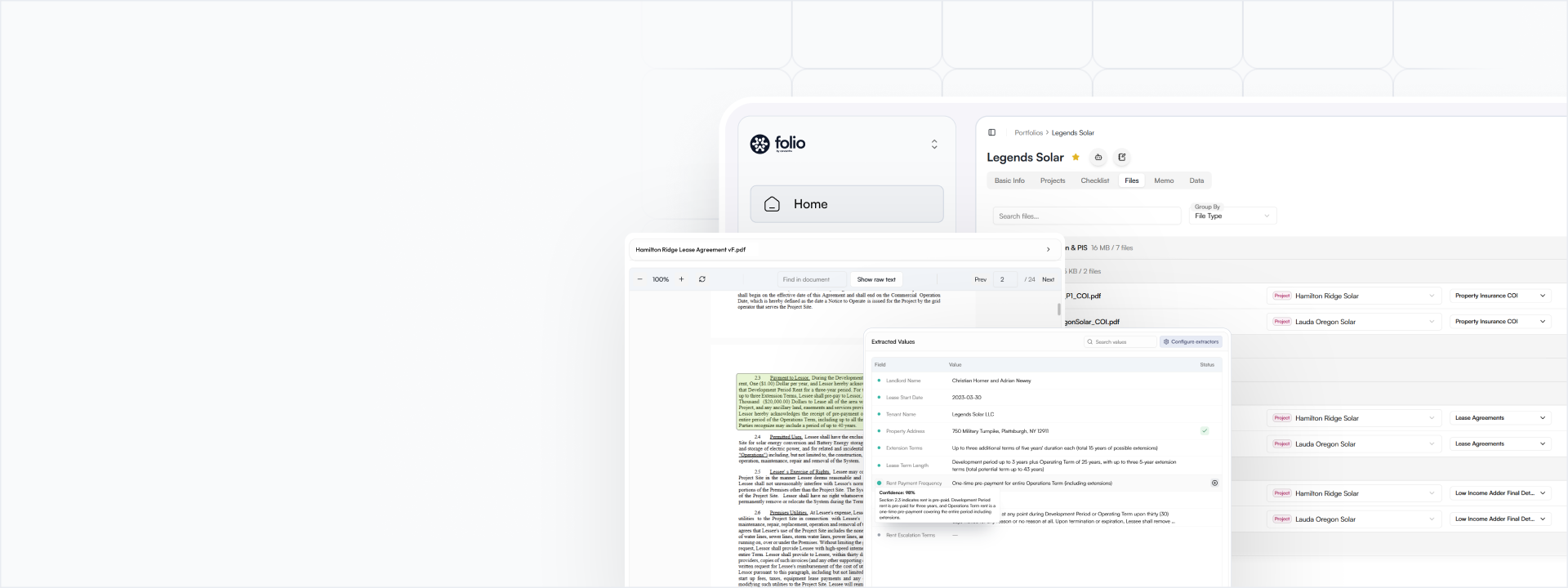
Task: Click the P1_COI.pdf file name
Action: tap(1083, 296)
